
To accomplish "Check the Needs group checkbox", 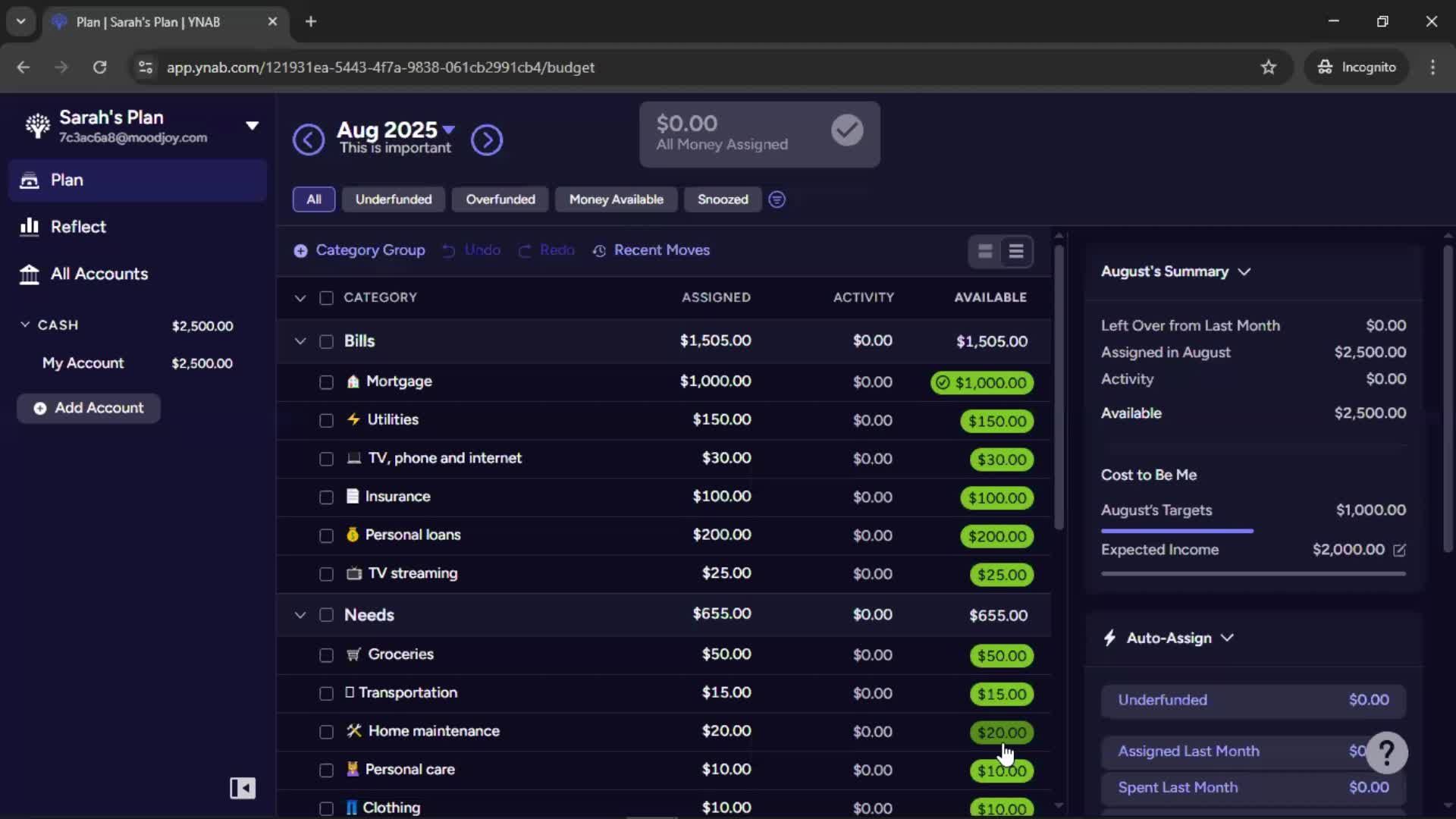I will click(326, 615).
